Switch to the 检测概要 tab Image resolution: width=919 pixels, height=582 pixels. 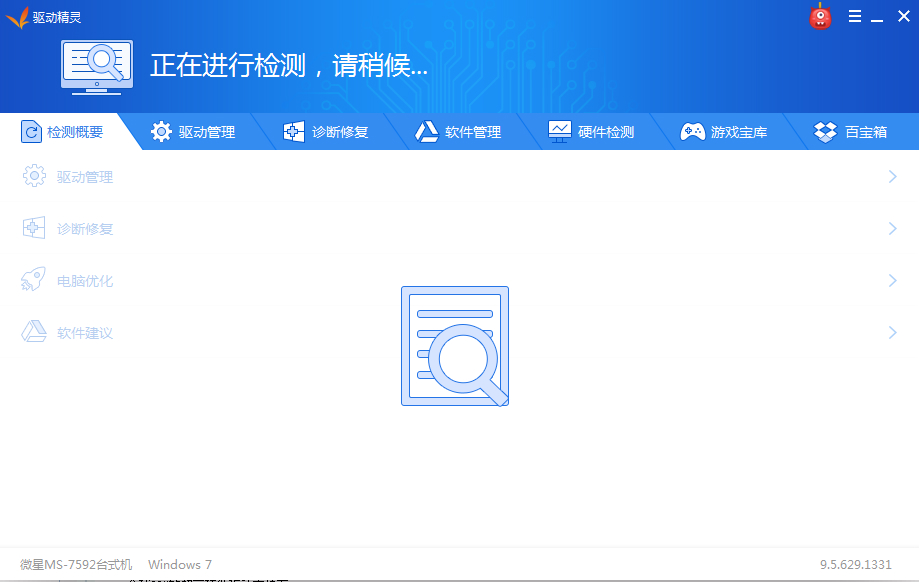click(x=68, y=131)
